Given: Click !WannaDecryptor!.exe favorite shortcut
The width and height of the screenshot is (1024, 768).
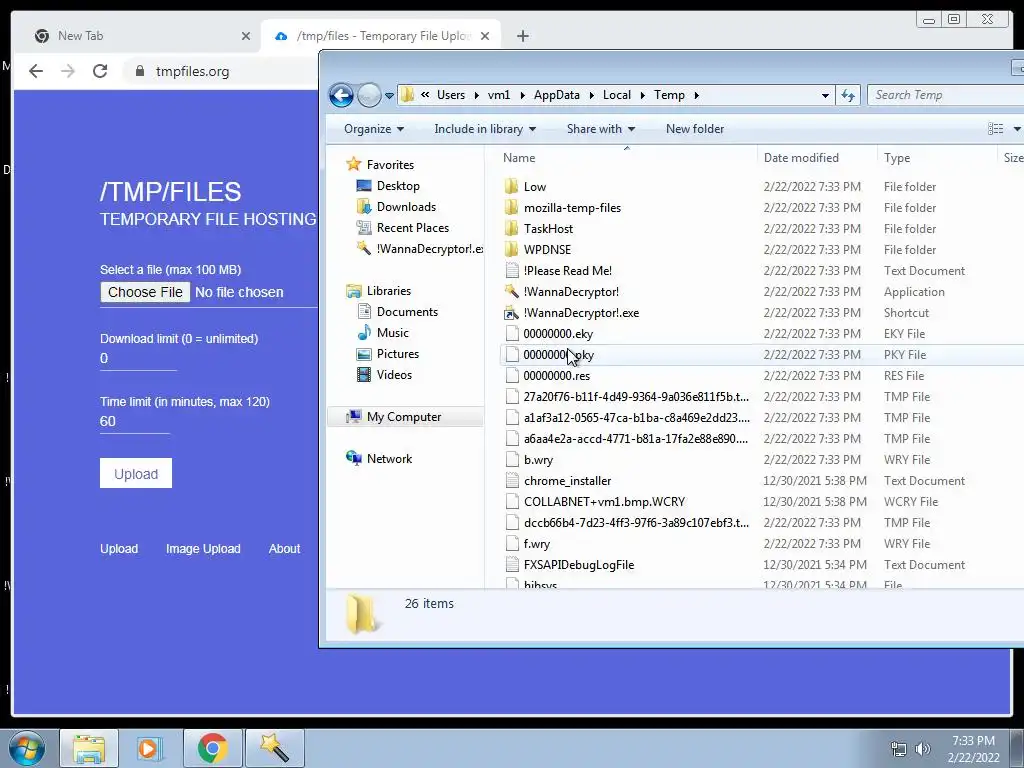Looking at the screenshot, I should (419, 249).
